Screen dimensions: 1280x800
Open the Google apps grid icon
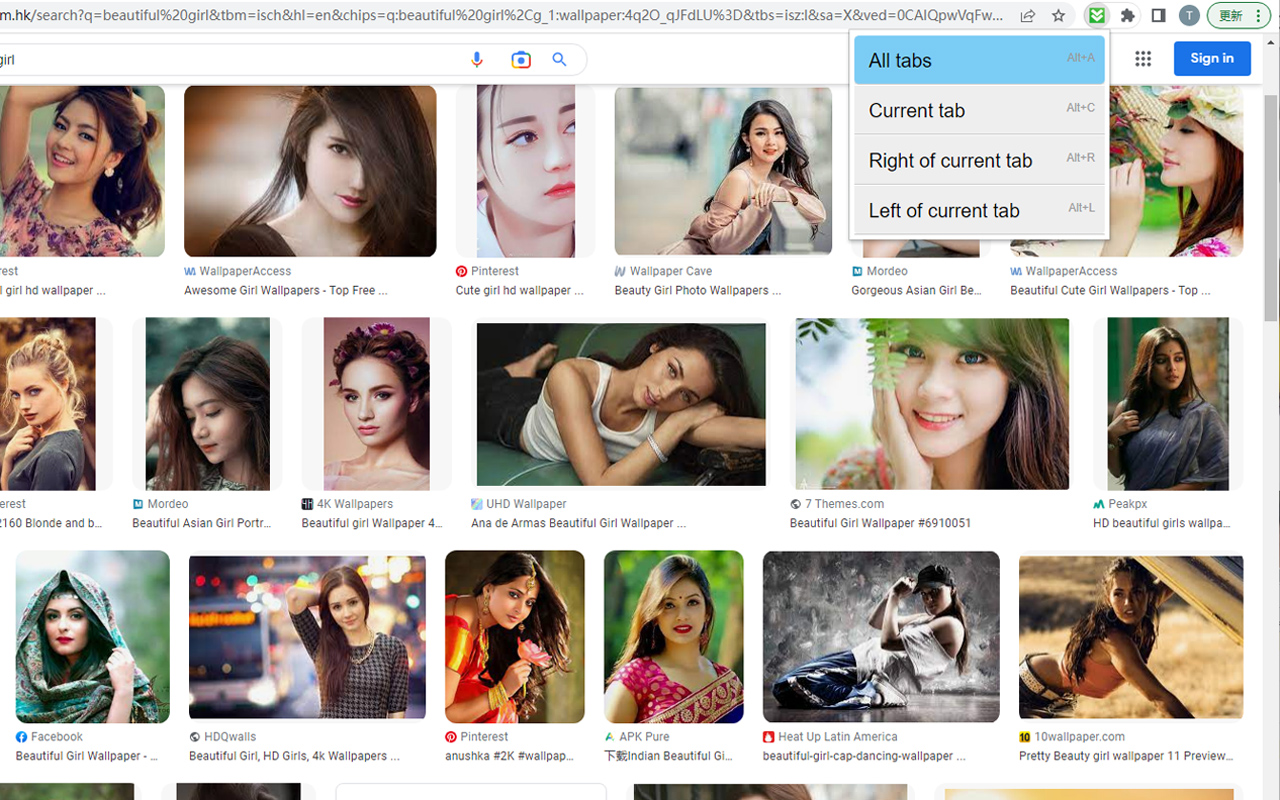[1143, 58]
